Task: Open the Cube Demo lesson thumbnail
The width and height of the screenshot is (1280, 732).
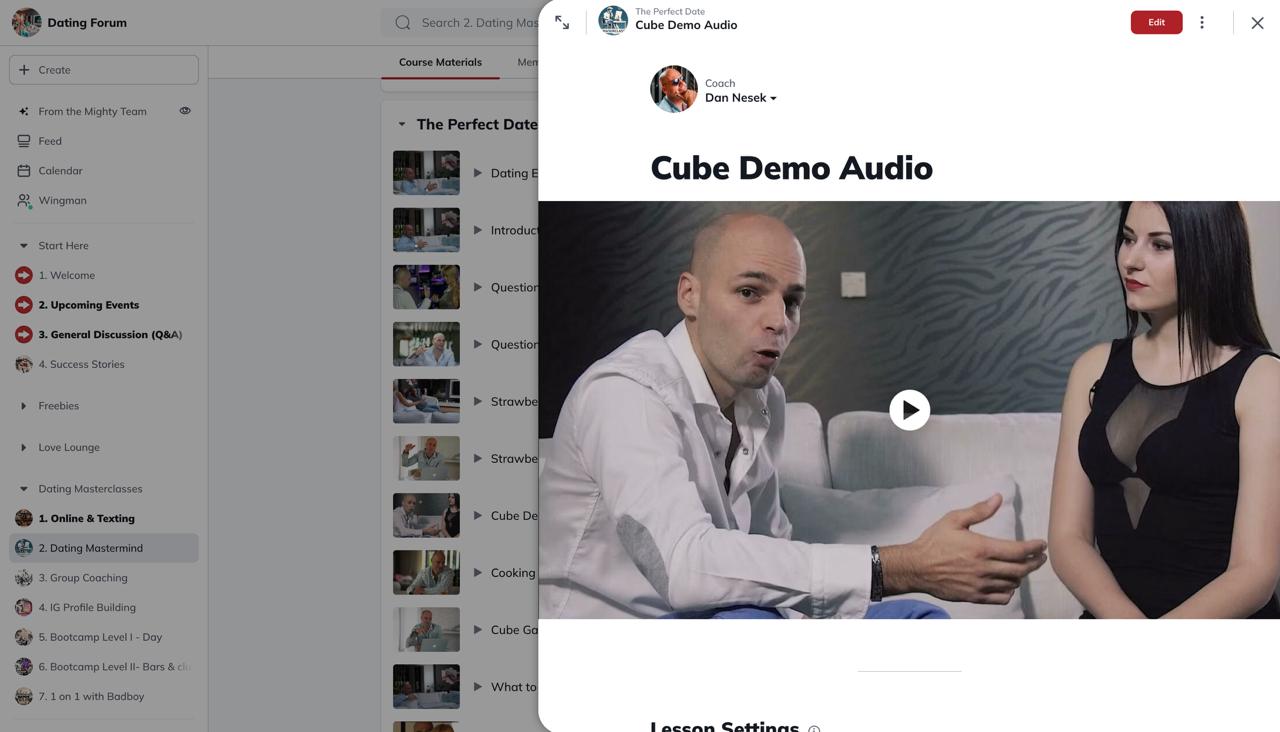Action: (426, 516)
